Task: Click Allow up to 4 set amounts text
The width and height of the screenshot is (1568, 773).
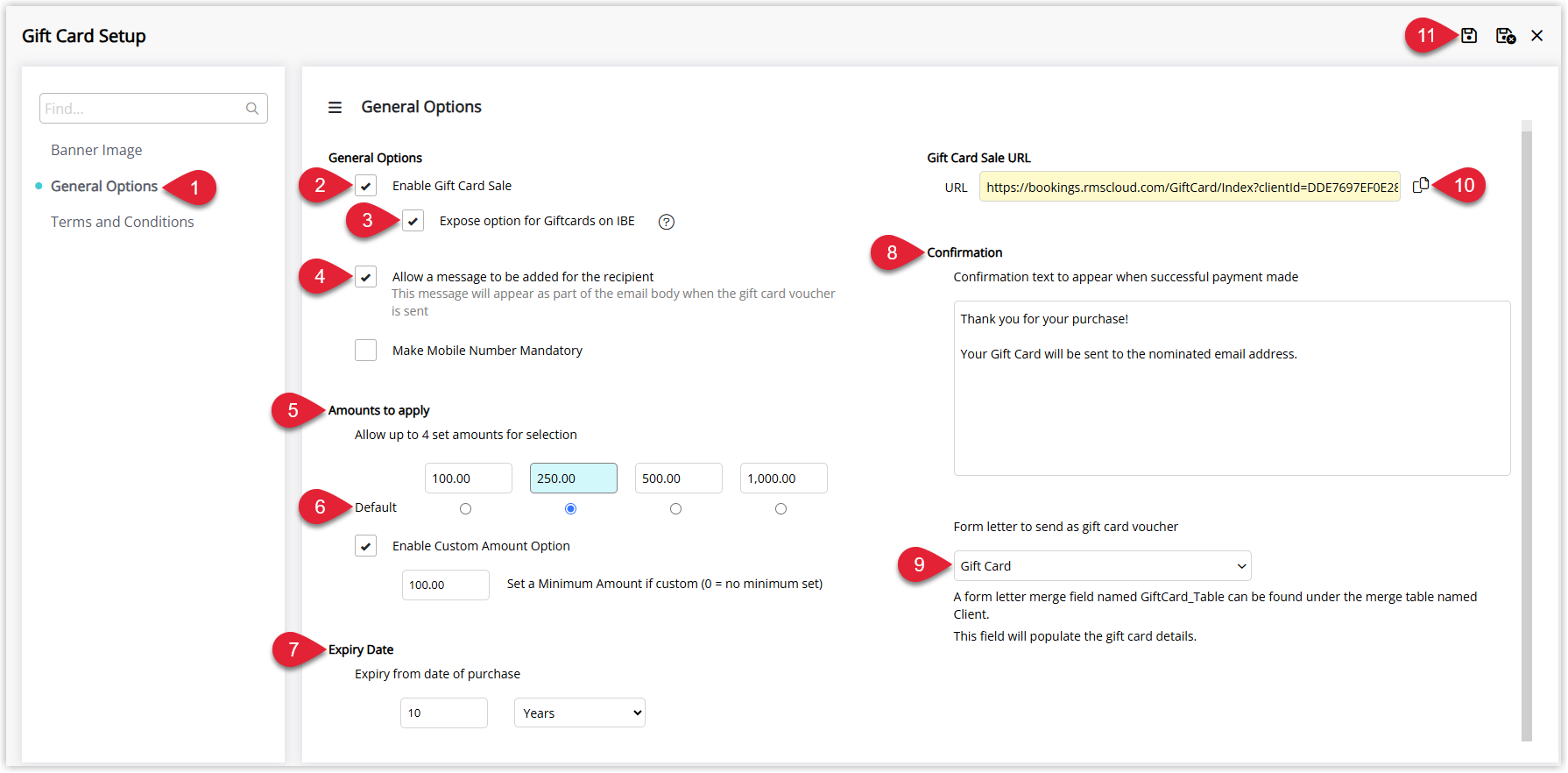Action: (466, 435)
